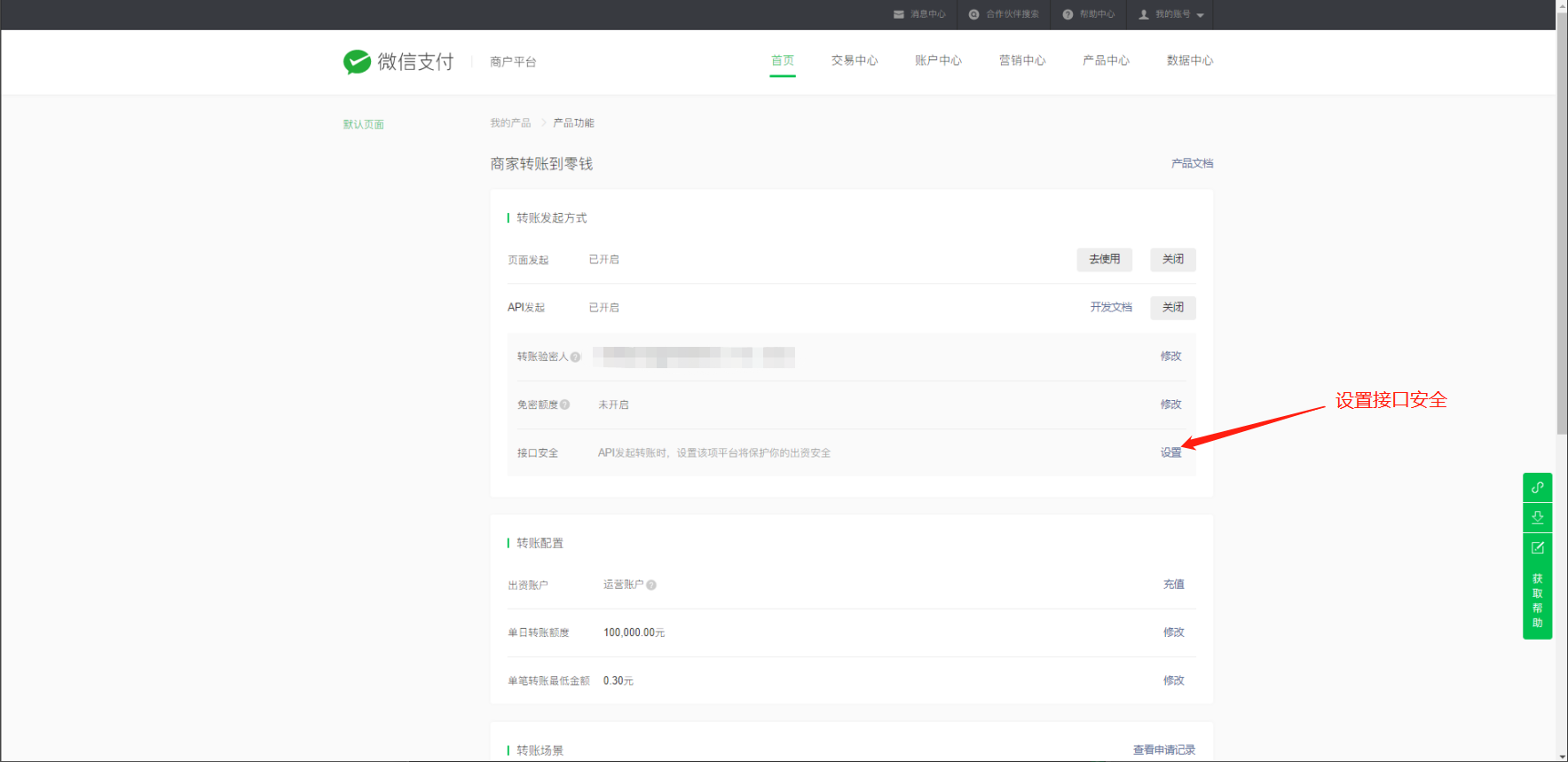This screenshot has height=762, width=1568.
Task: Click help icon next to 转账验密人
Action: 576,357
